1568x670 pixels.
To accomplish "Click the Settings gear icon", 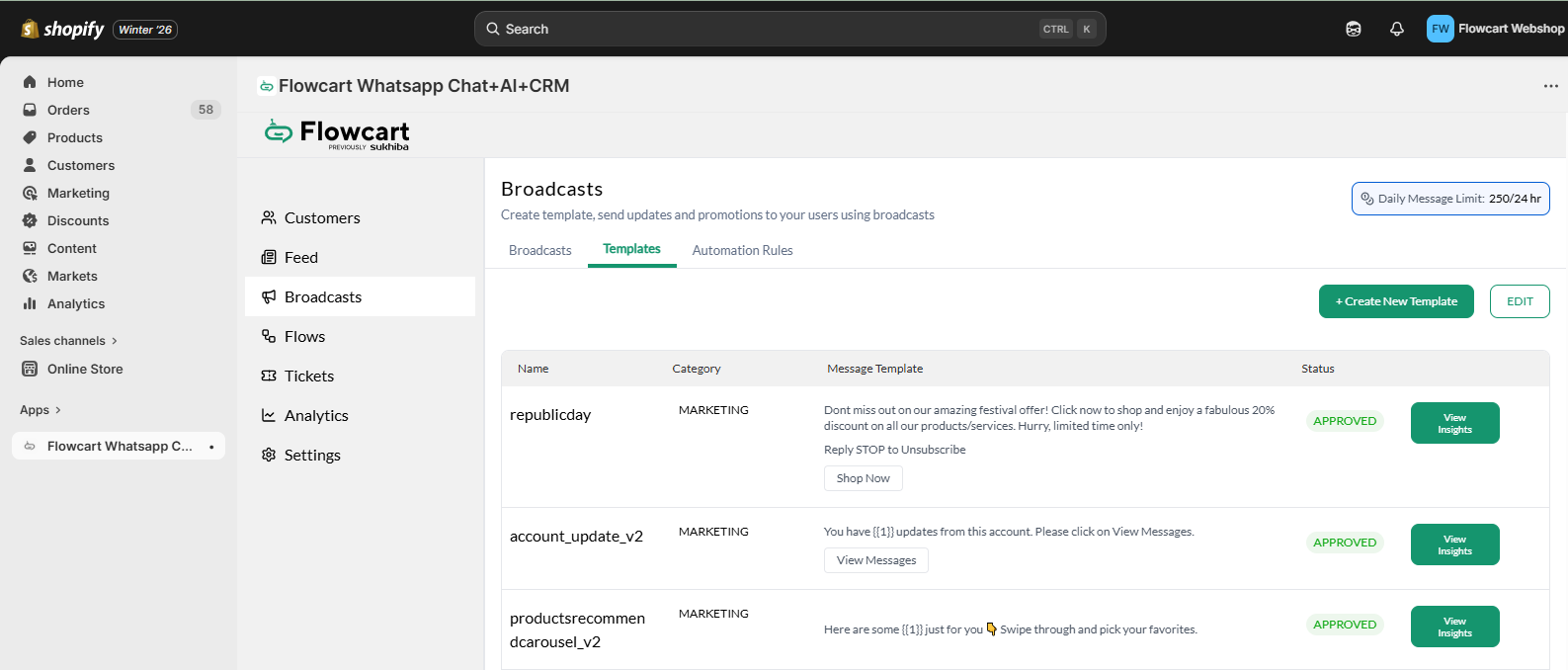I will (x=269, y=455).
